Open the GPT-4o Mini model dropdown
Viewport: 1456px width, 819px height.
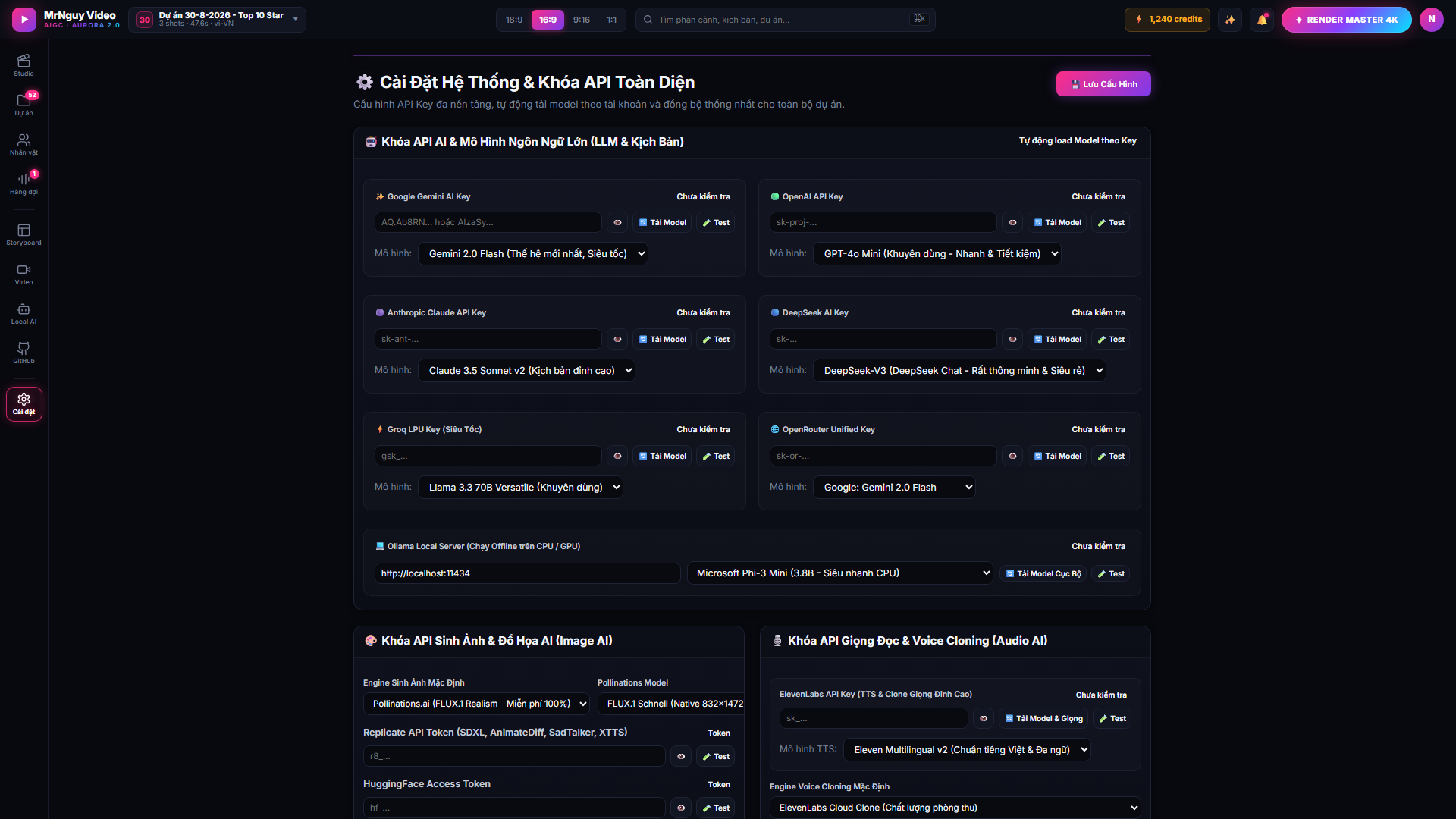click(x=937, y=253)
